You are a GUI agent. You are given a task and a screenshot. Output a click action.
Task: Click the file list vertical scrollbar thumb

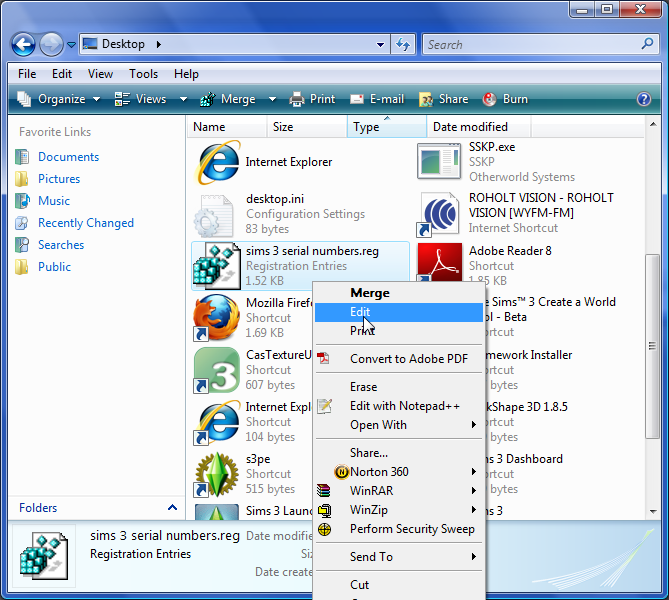[x=652, y=346]
